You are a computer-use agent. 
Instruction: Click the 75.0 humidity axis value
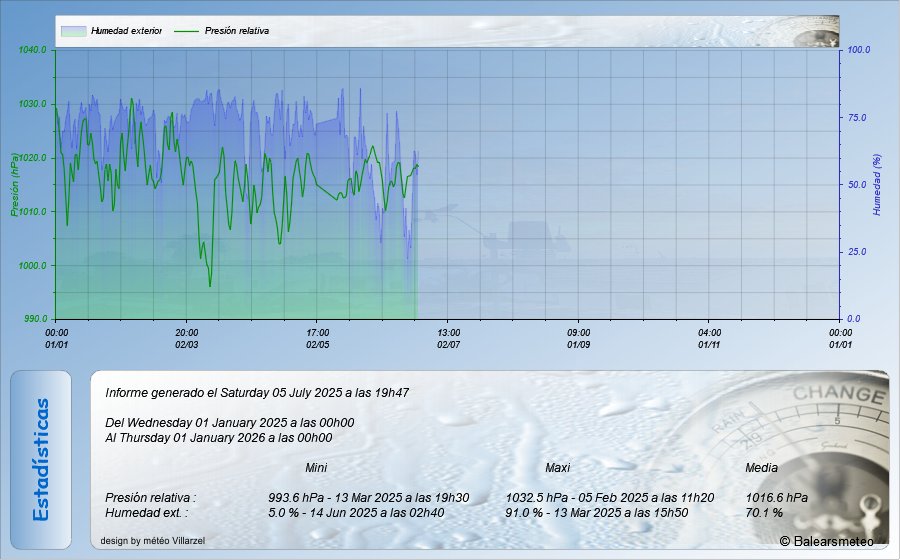point(856,118)
